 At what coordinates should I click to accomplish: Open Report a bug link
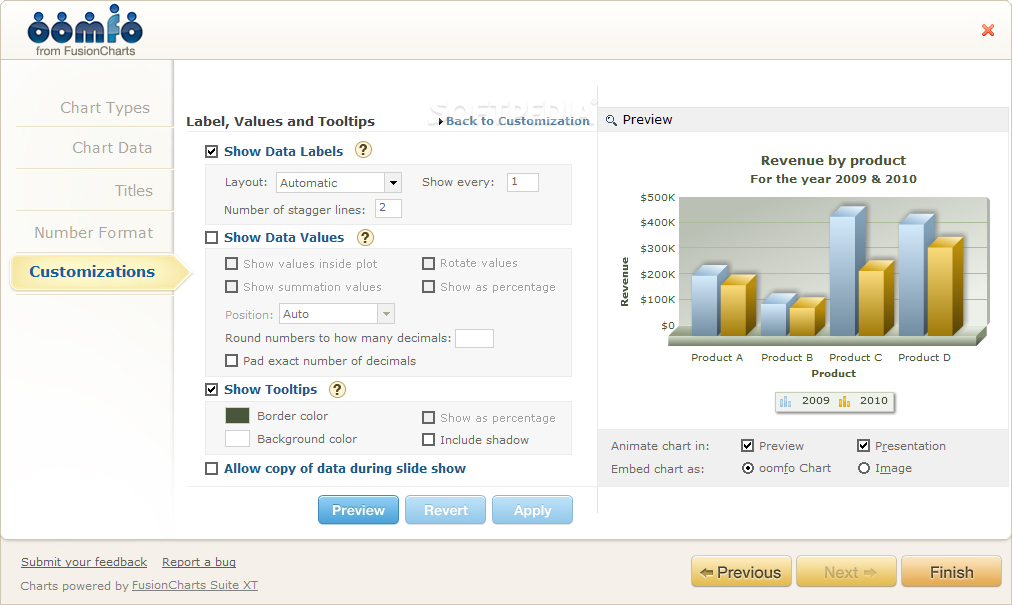(199, 562)
